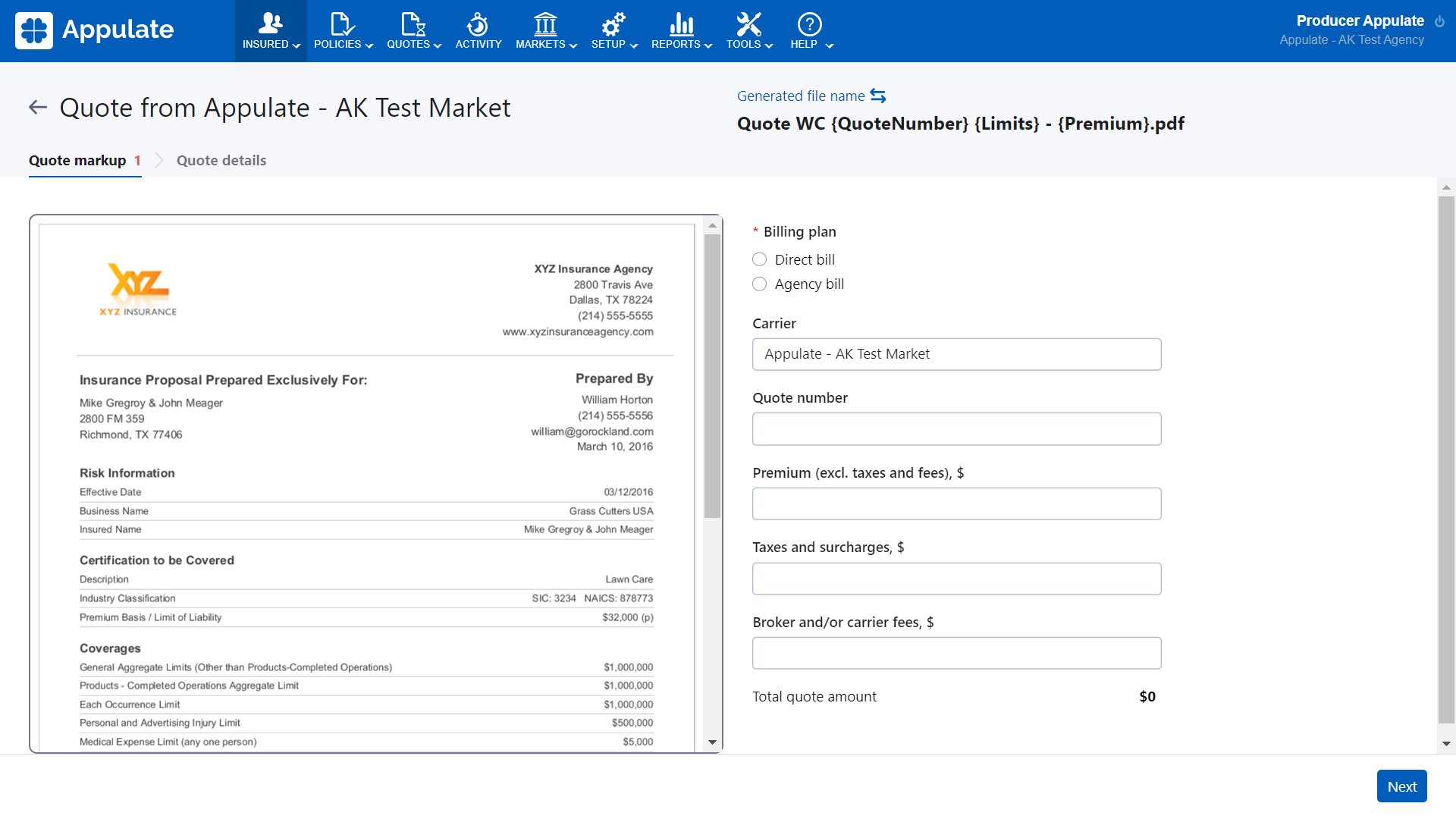Expand the INSURED menu chevron

point(297,45)
